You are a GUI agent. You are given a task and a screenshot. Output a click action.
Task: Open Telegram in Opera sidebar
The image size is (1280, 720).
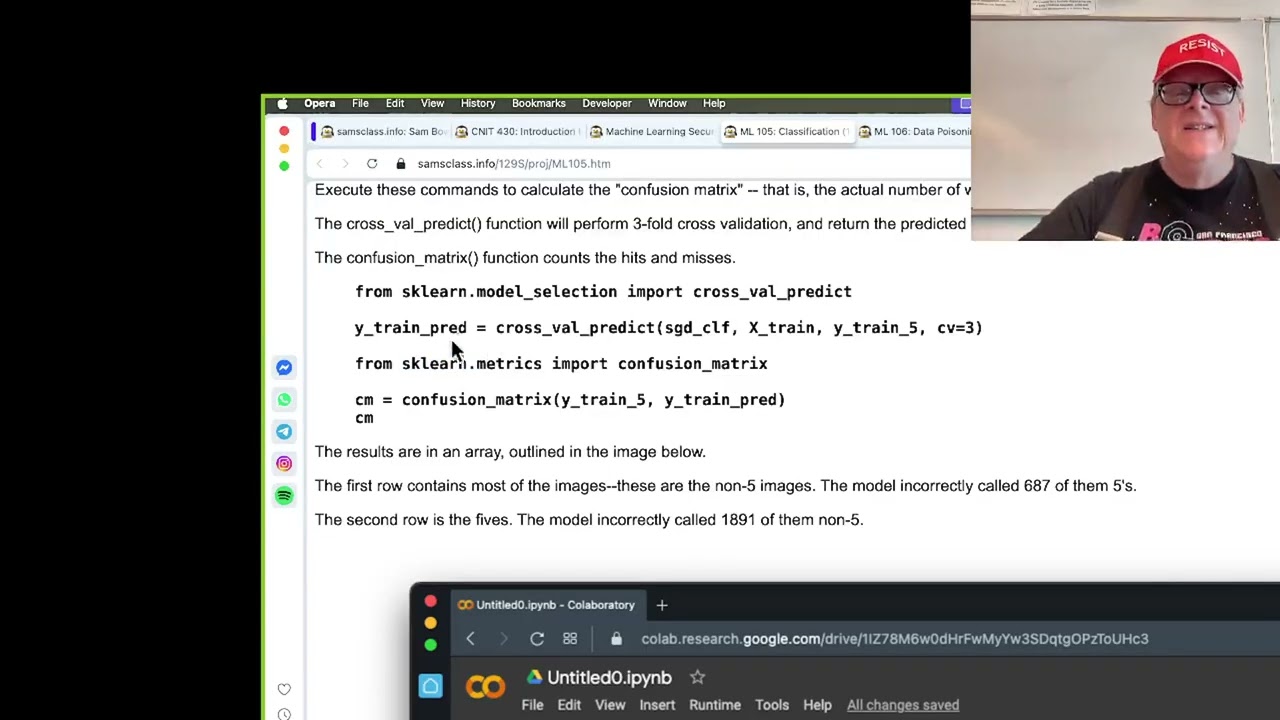pyautogui.click(x=284, y=432)
